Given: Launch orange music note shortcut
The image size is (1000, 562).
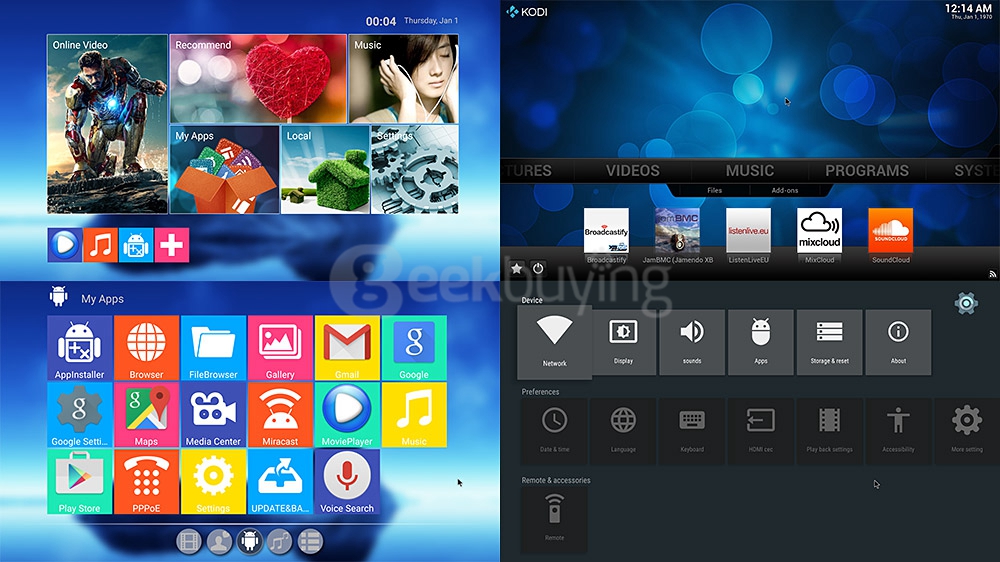Looking at the screenshot, I should coord(101,245).
